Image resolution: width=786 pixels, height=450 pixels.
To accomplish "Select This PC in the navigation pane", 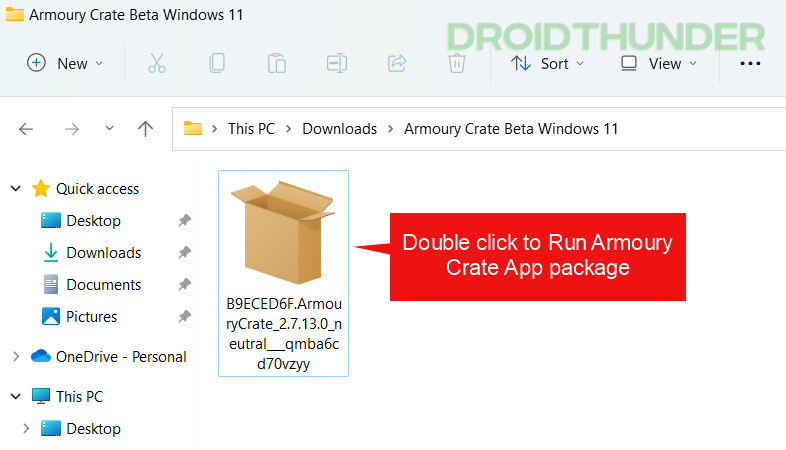I will [79, 397].
